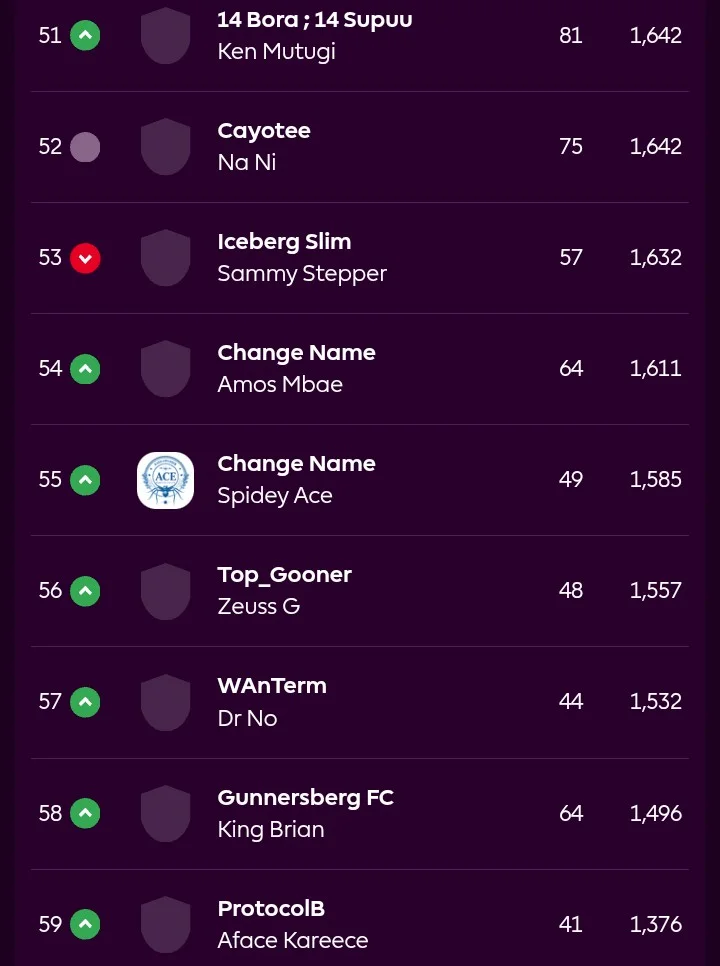Click the 1,642 total for Ken Mutugi

pos(655,36)
